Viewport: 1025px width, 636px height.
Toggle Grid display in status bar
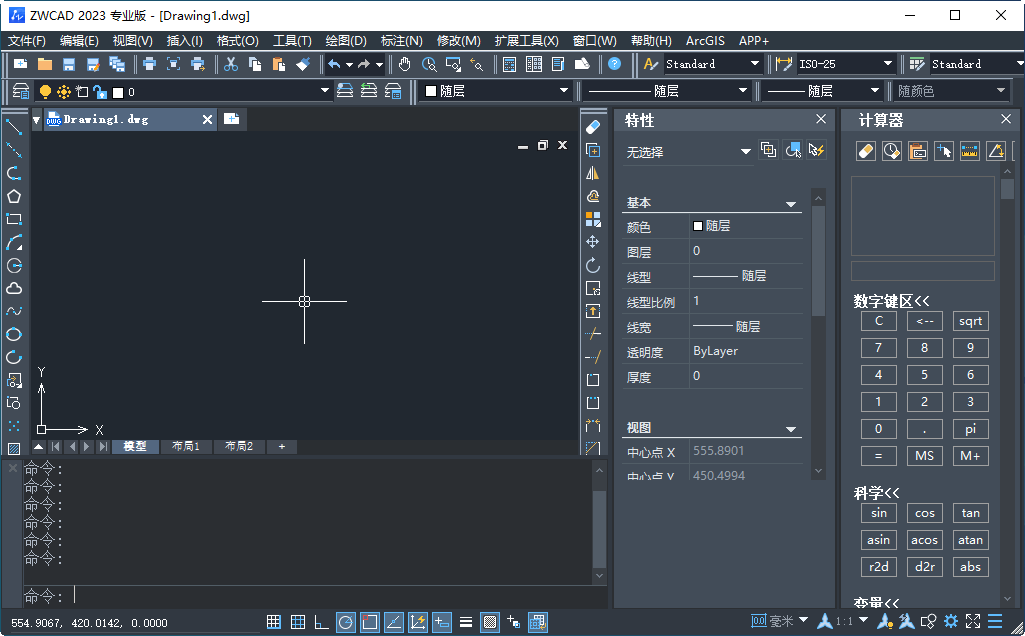(x=298, y=622)
